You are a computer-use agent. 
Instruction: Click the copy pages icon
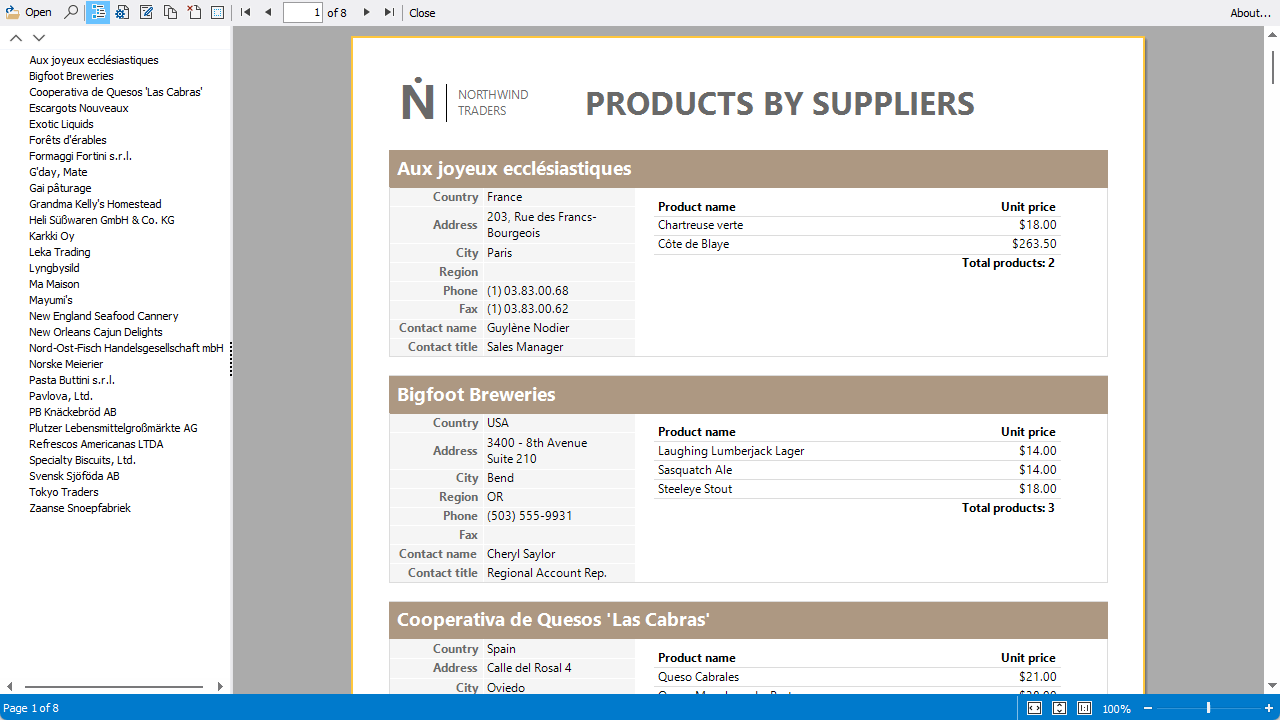pos(170,12)
